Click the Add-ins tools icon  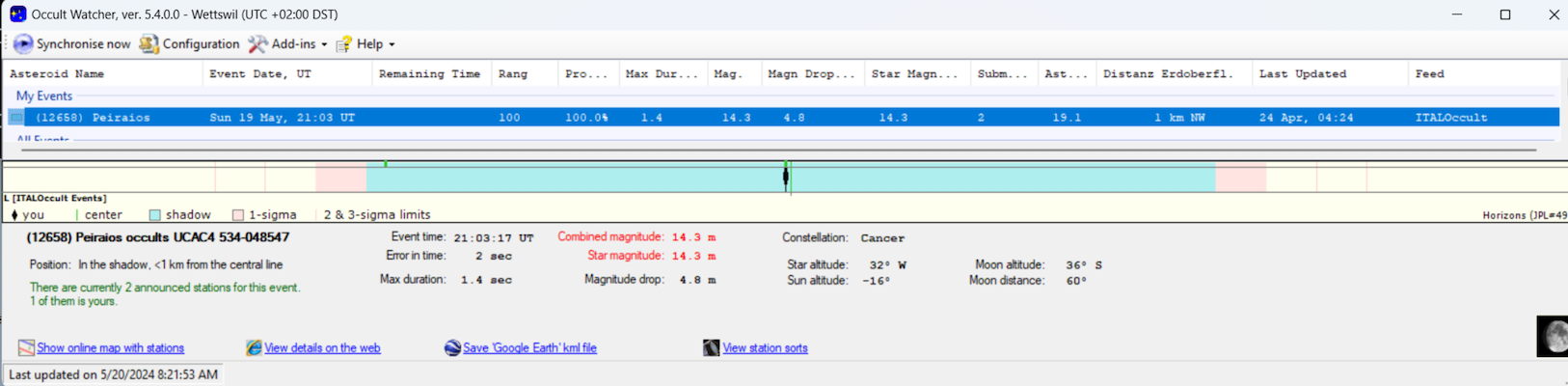[x=257, y=44]
